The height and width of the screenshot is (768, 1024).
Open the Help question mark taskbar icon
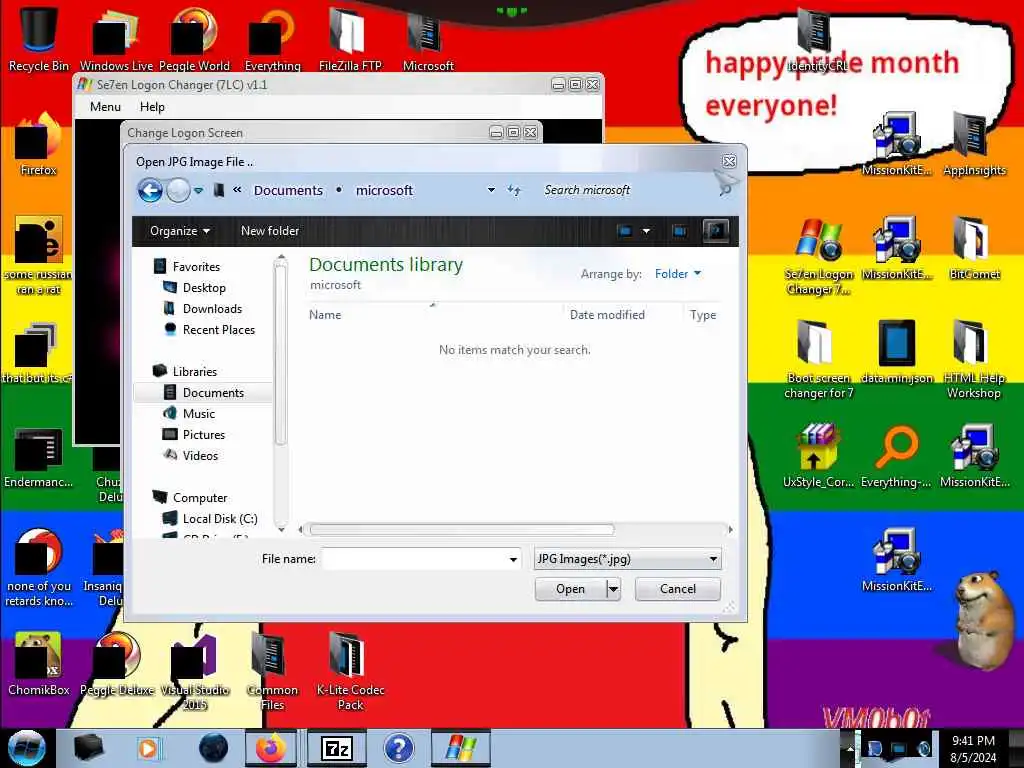398,748
